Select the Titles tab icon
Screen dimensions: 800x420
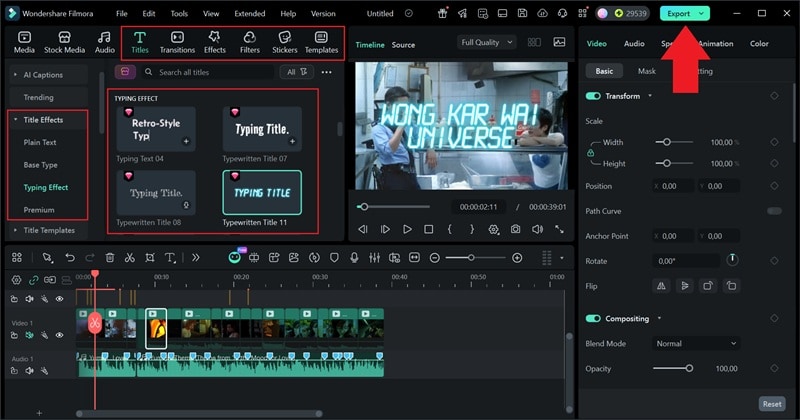tap(140, 37)
